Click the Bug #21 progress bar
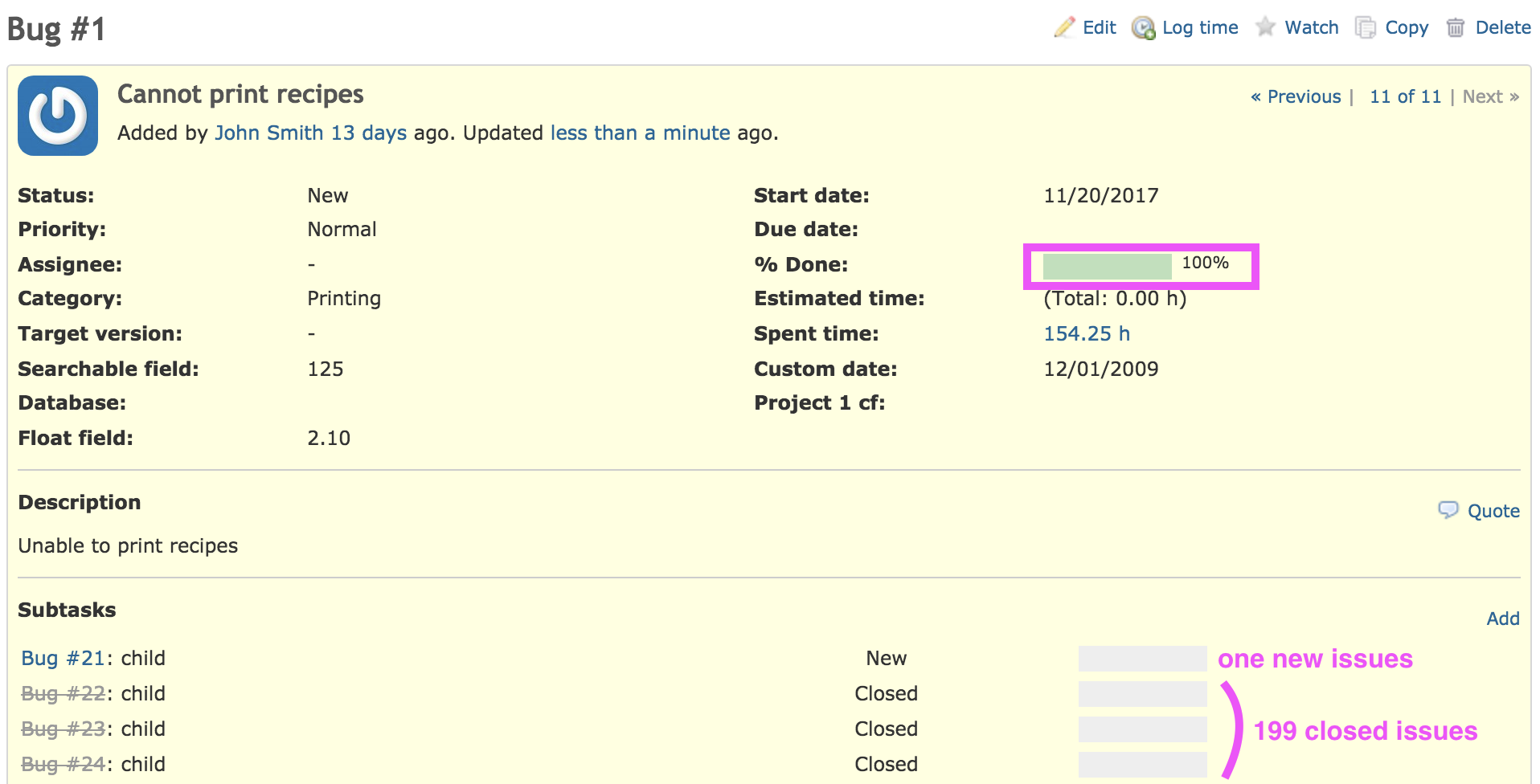The width and height of the screenshot is (1540, 784). tap(1142, 658)
